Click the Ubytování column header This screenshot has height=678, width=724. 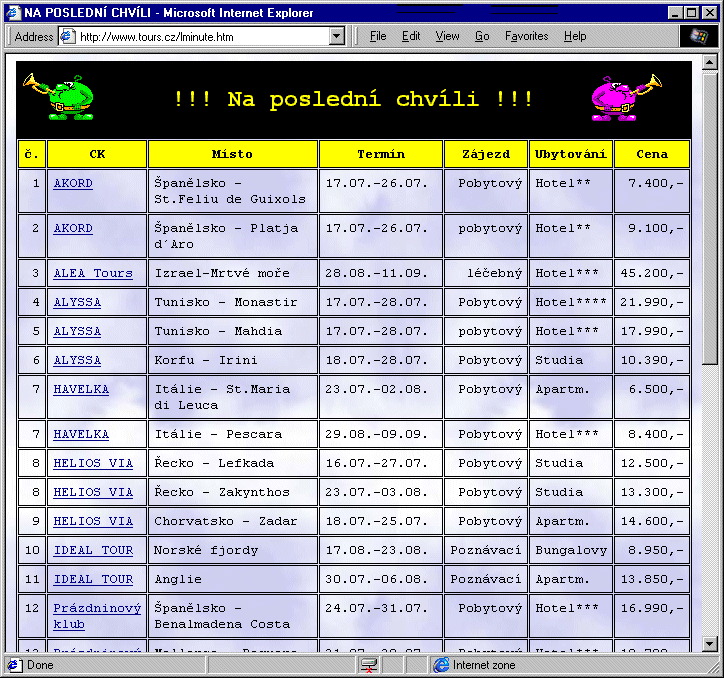[x=571, y=154]
